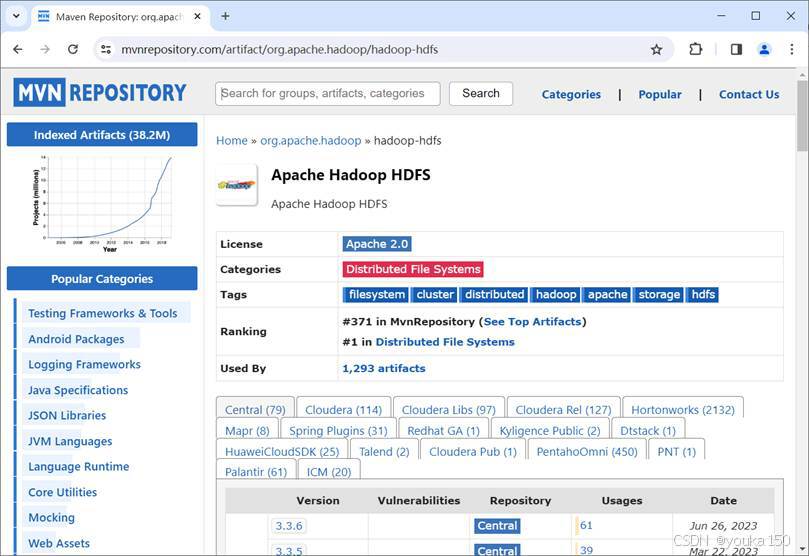
Task: Switch to Kyligence Public (2) tab
Action: (549, 430)
